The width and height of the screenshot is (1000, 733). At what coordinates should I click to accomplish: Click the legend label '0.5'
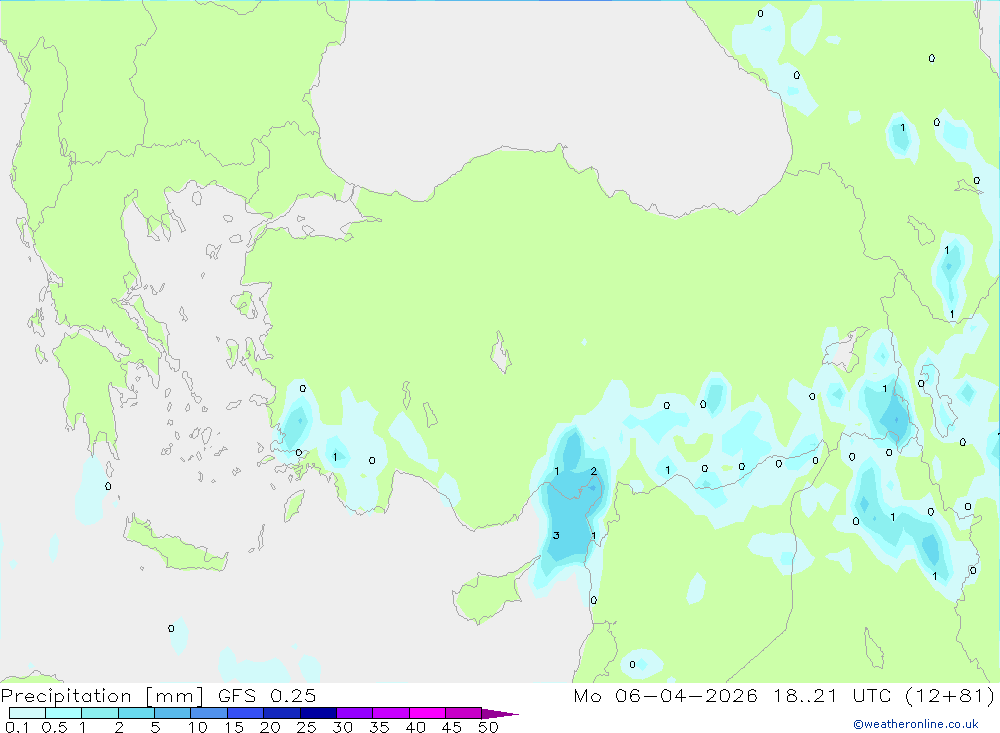pyautogui.click(x=54, y=727)
